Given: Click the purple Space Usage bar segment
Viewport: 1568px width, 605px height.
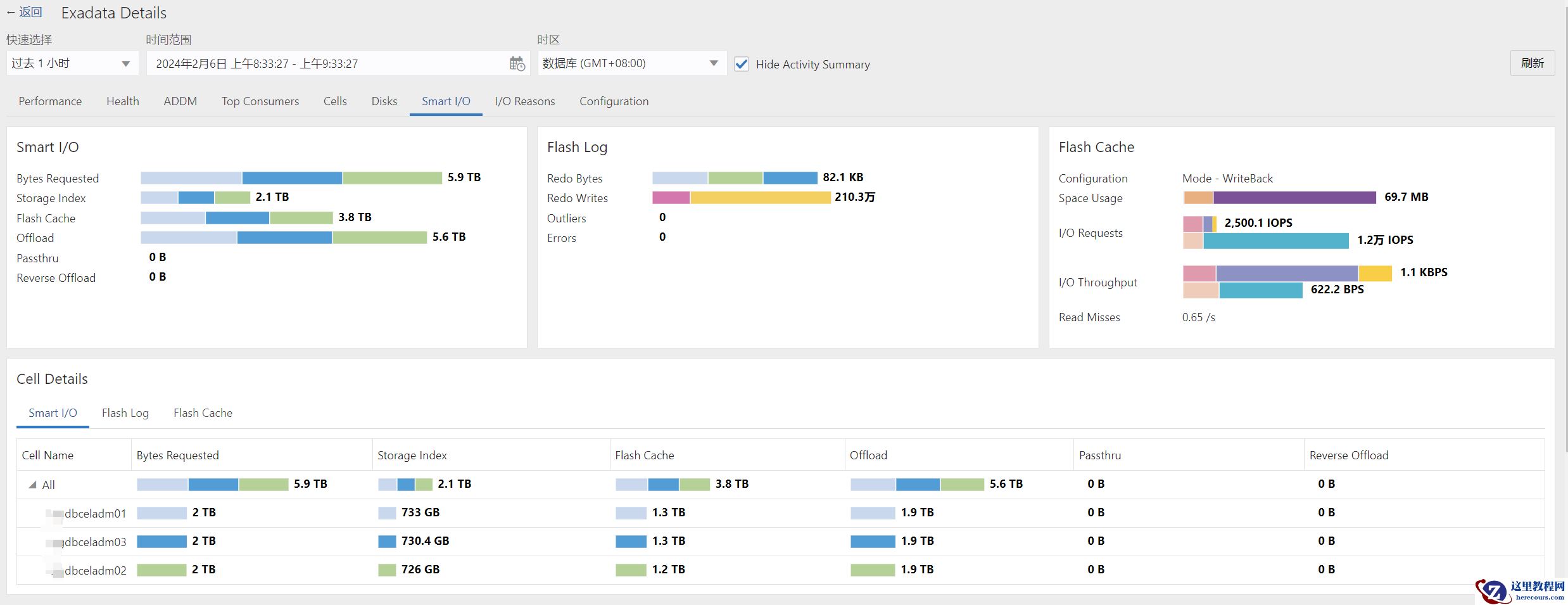Looking at the screenshot, I should pyautogui.click(x=1294, y=198).
